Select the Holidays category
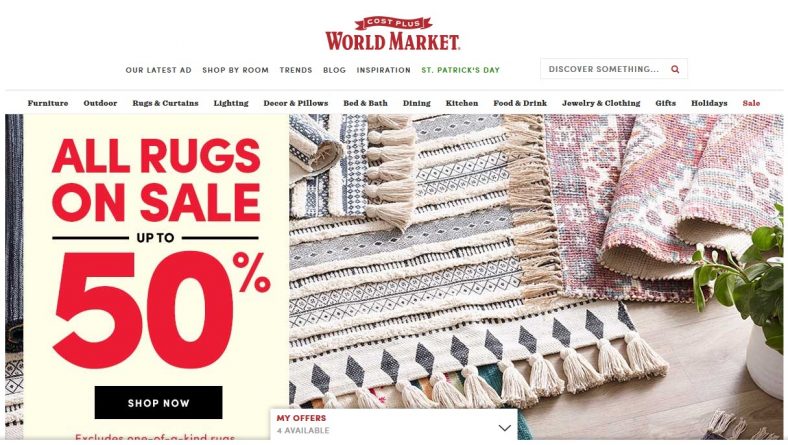788x445 pixels. [709, 103]
